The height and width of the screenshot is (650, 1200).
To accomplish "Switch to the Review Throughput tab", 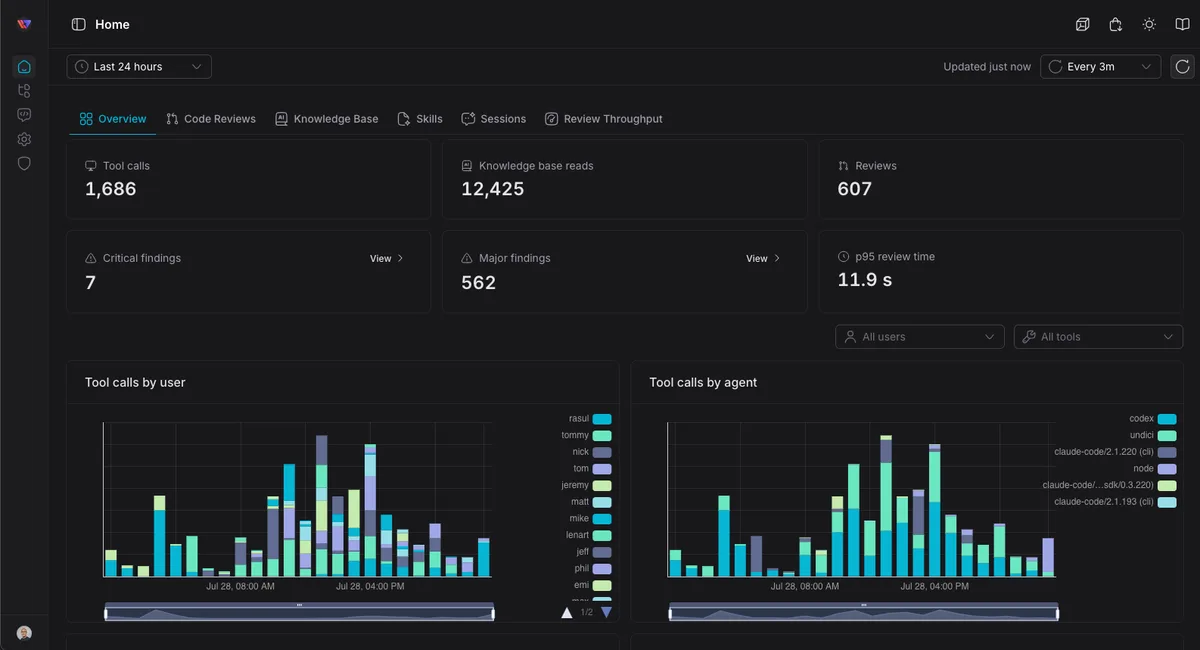I will pyautogui.click(x=604, y=119).
